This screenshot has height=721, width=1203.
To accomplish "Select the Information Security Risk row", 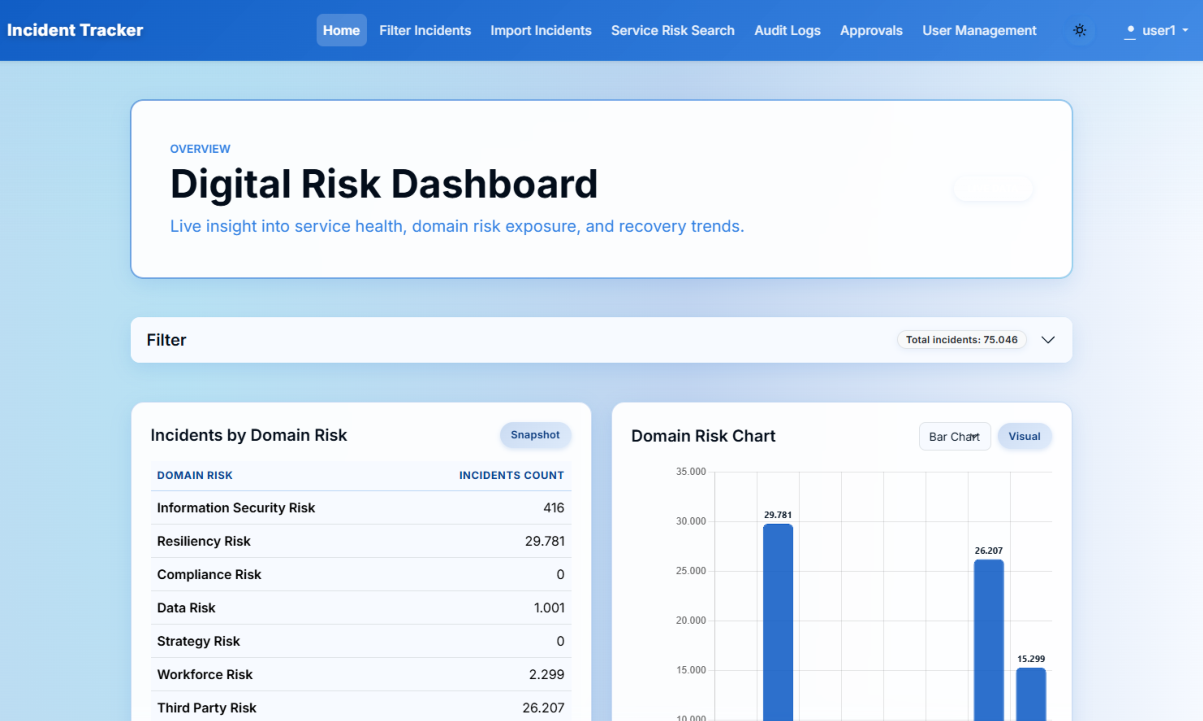I will pos(361,508).
